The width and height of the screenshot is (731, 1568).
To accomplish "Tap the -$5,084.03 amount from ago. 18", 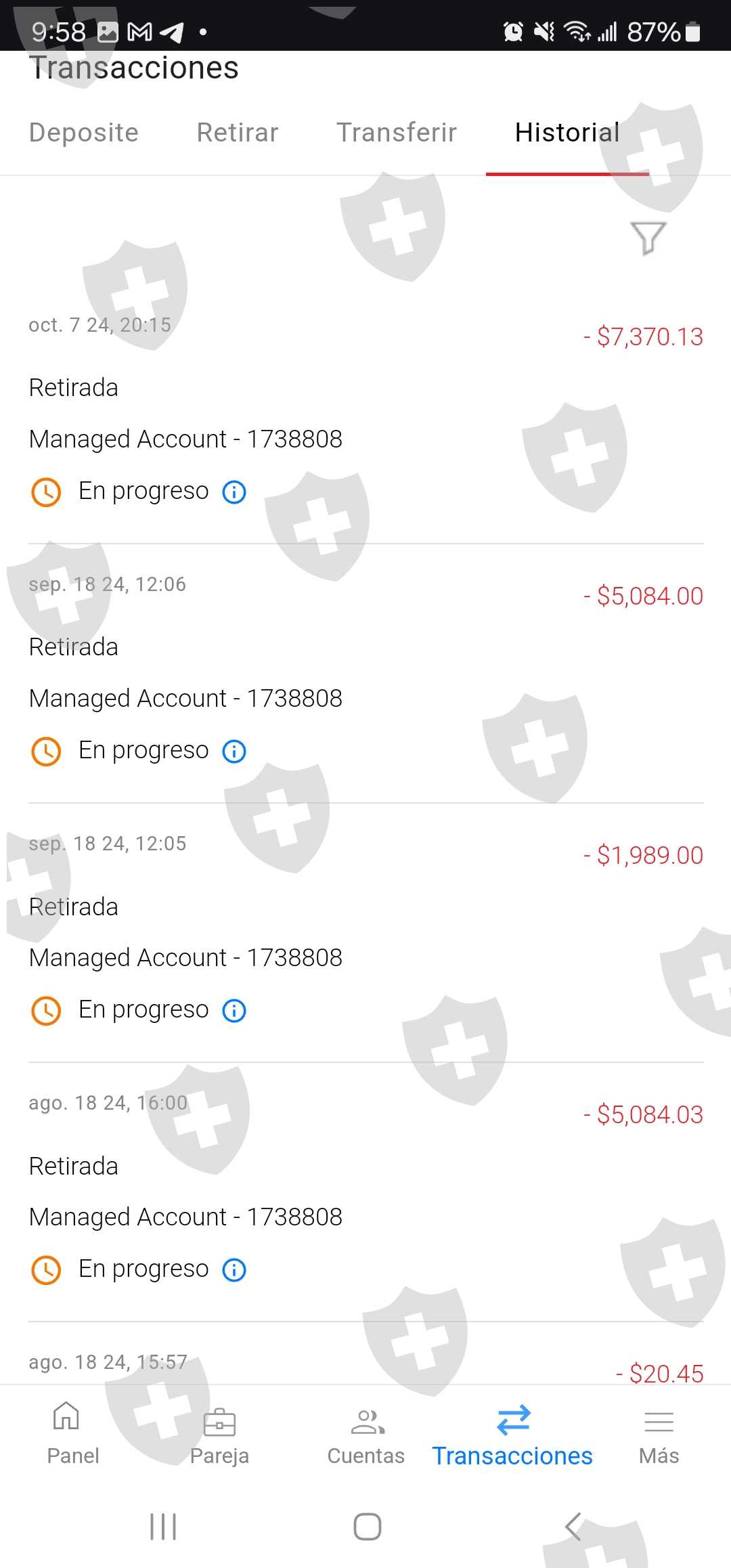I will 649,1115.
